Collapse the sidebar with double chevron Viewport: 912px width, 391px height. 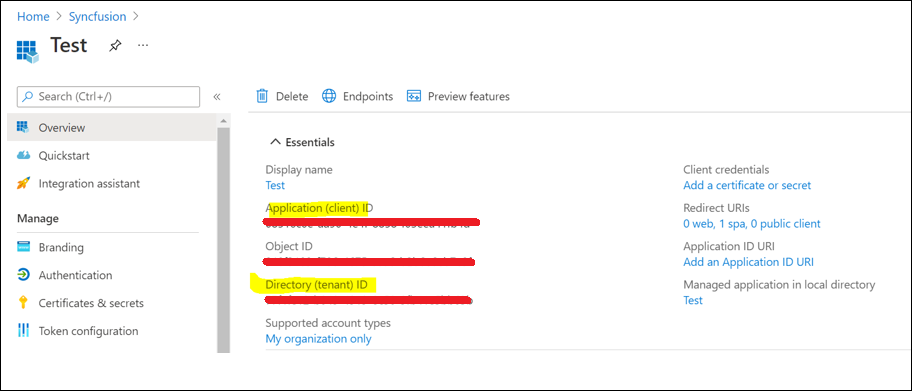pos(217,97)
